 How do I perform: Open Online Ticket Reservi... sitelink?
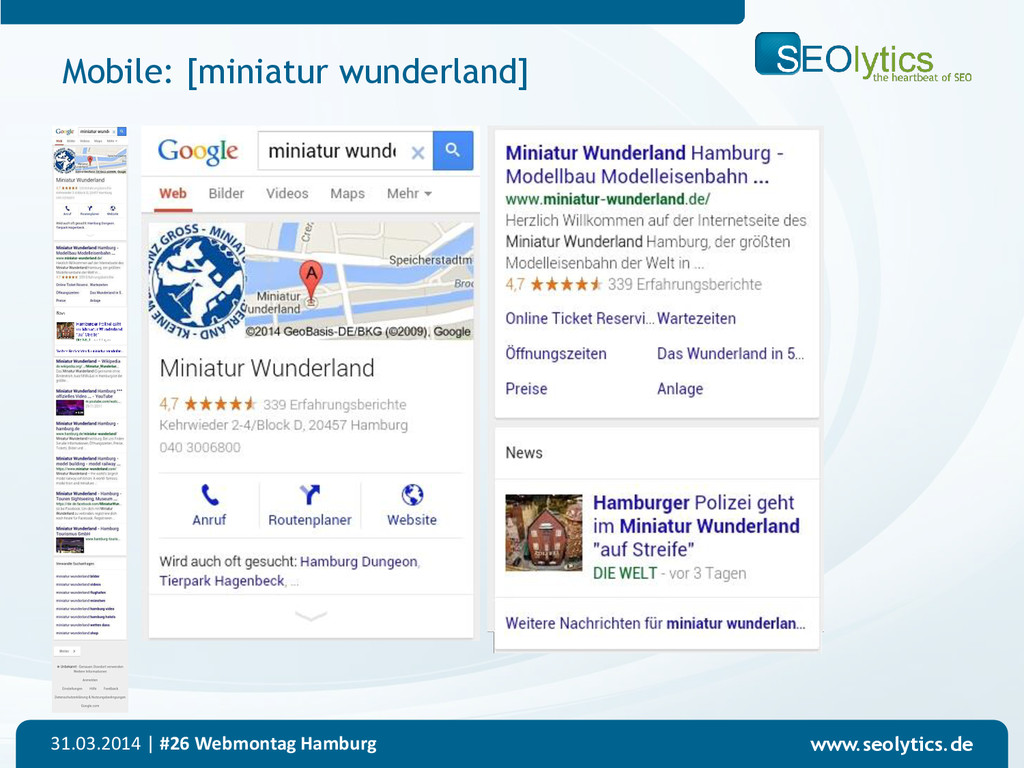coord(579,318)
